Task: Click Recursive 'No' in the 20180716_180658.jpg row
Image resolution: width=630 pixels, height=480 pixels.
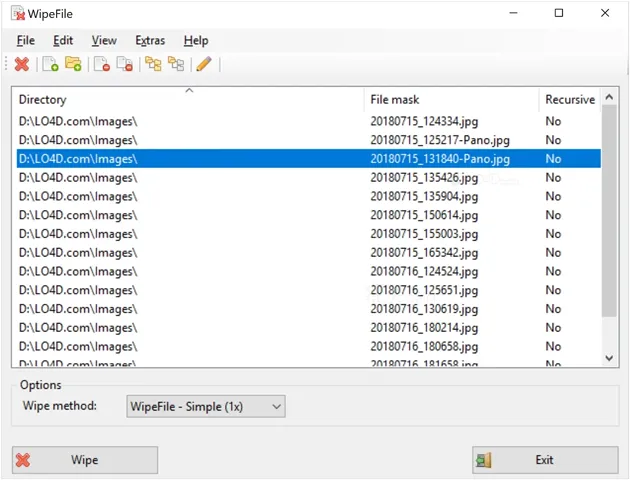Action: (553, 346)
